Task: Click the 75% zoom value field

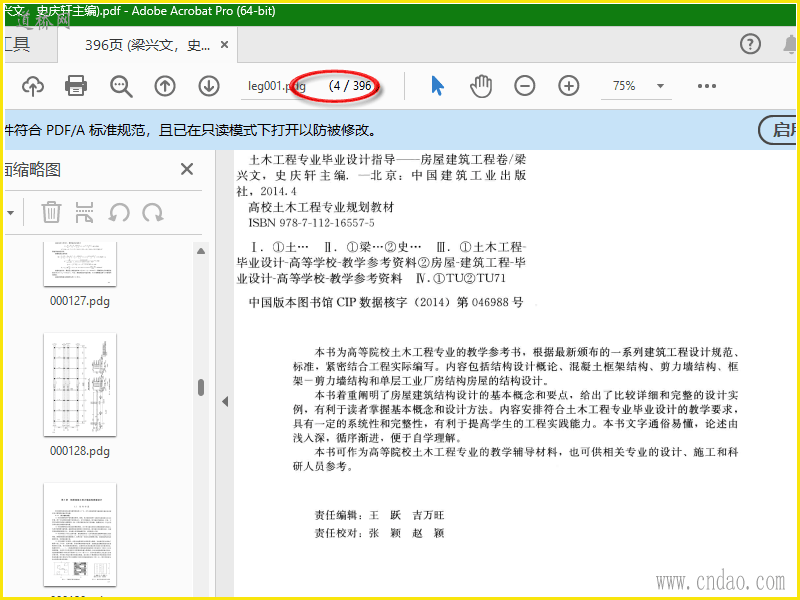Action: click(x=624, y=86)
